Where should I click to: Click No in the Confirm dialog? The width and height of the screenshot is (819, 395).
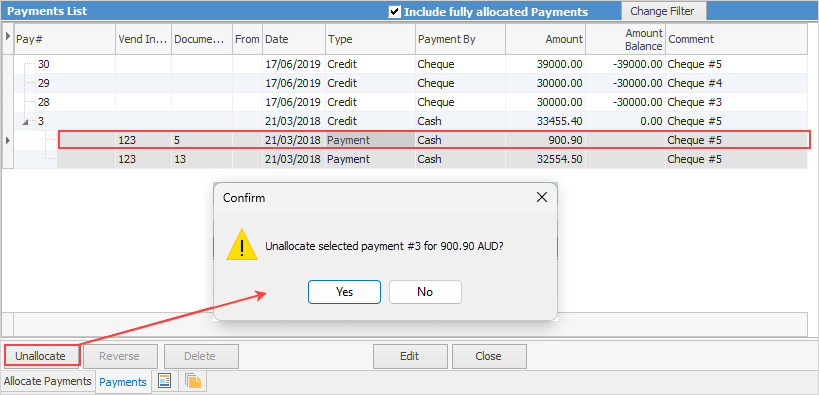pos(425,292)
